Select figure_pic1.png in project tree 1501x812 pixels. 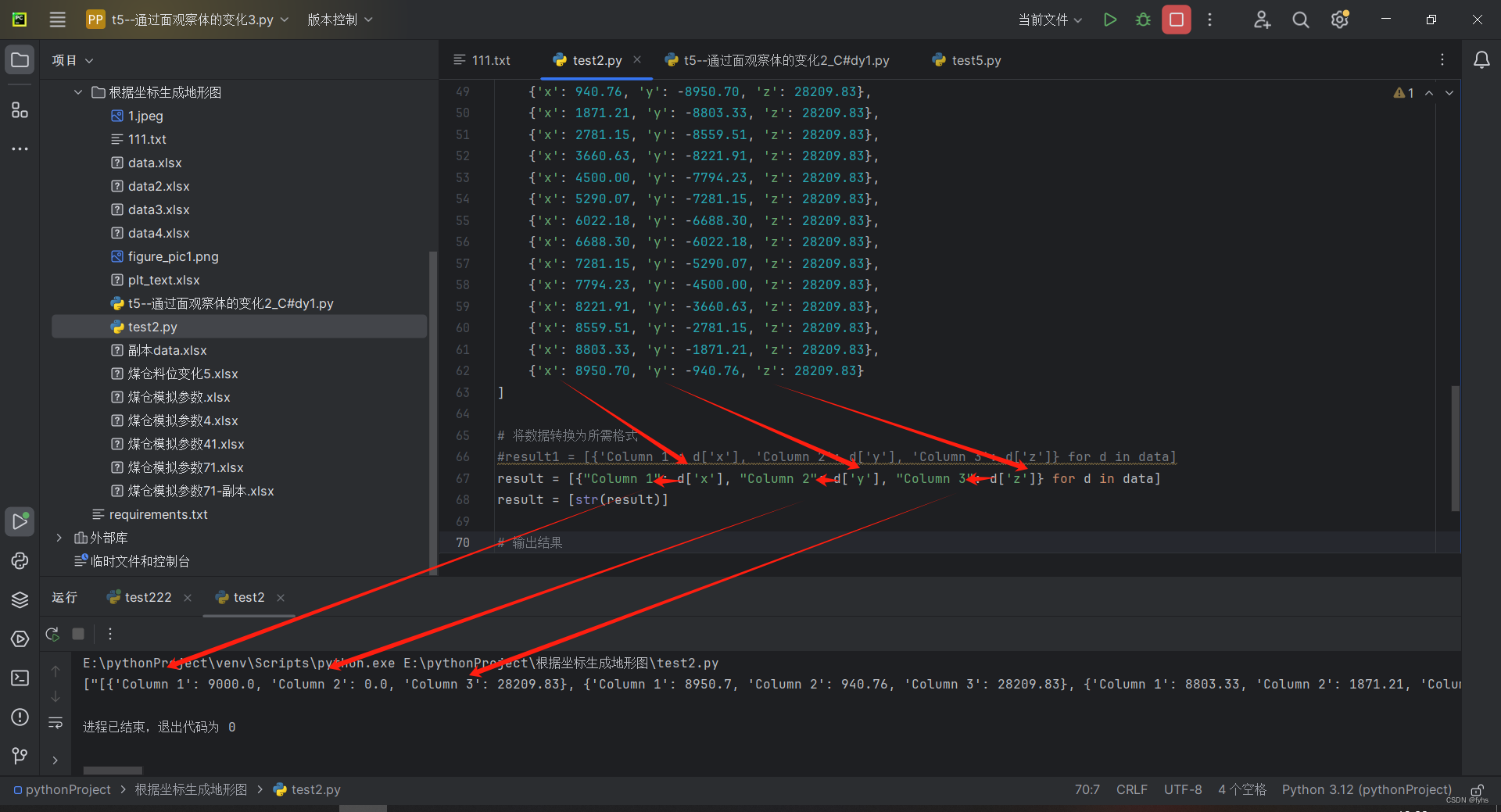(173, 256)
